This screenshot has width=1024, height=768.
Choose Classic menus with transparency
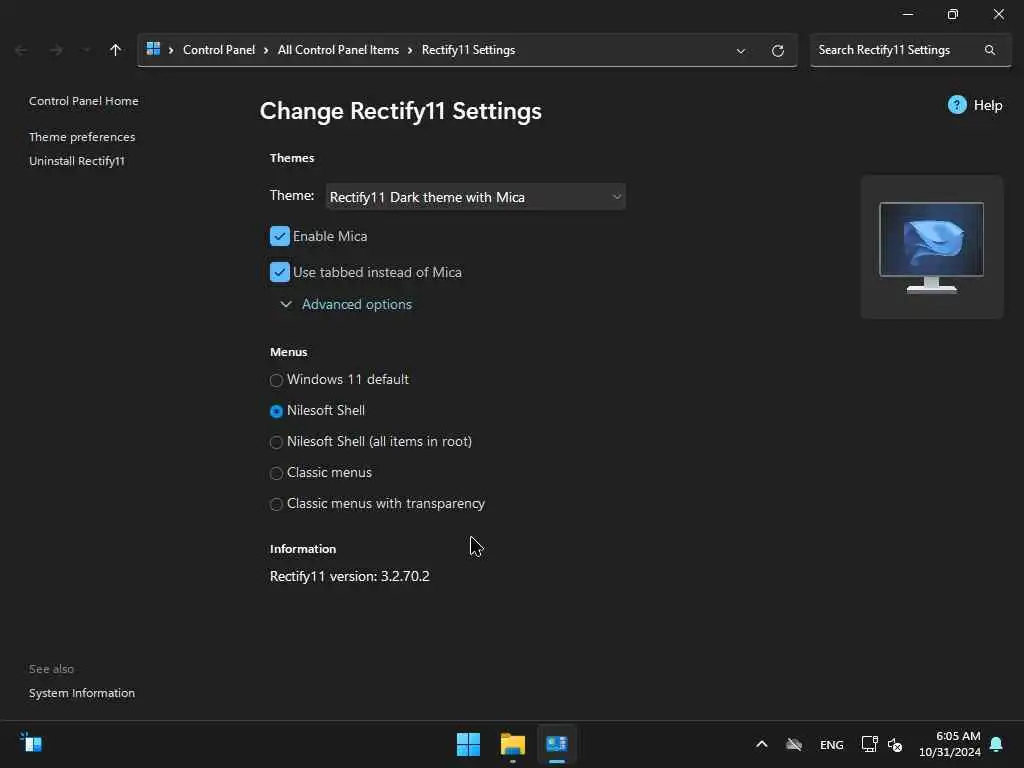point(276,504)
